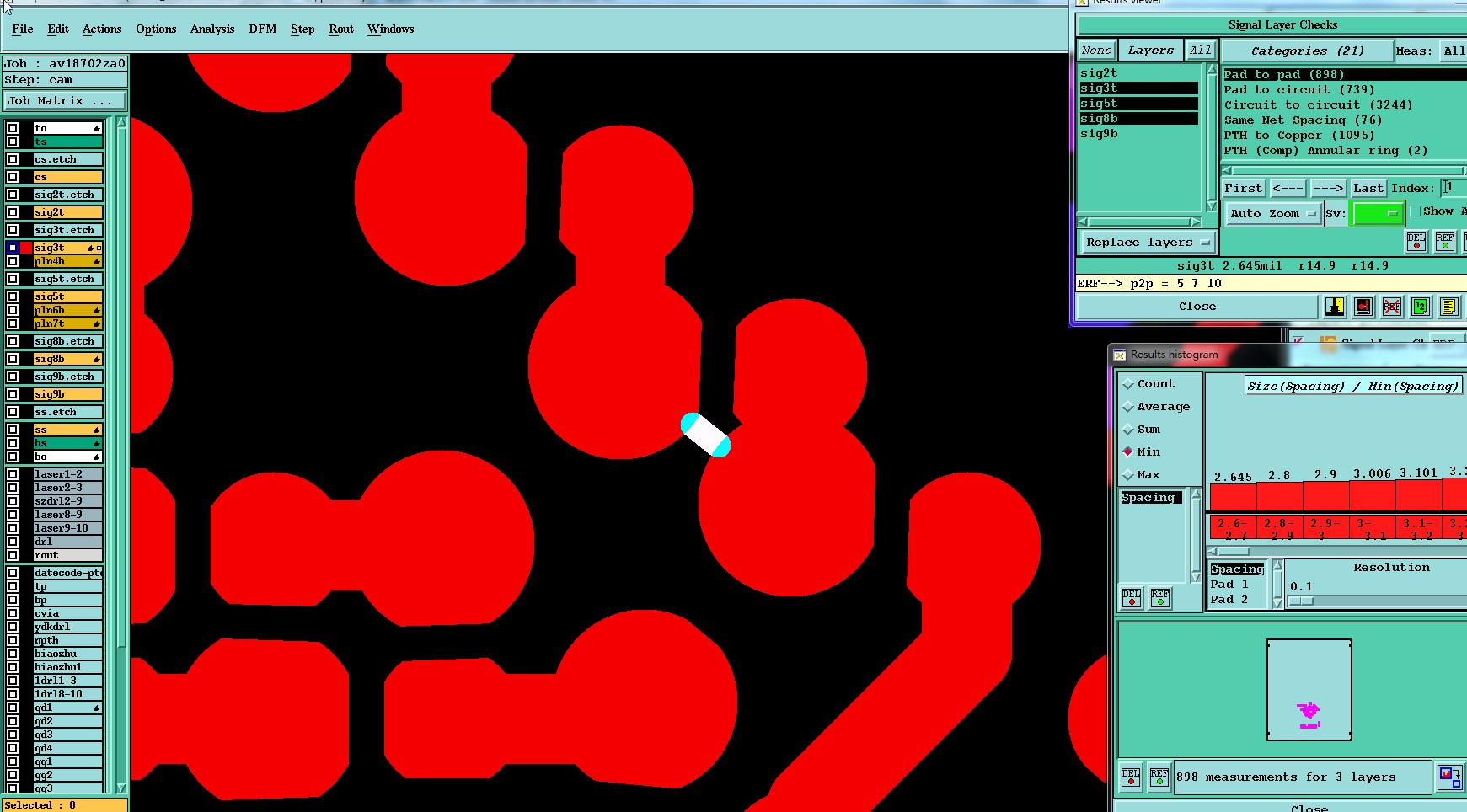Toggle the Show checkbox in Results viewer
The image size is (1467, 812).
click(1416, 211)
